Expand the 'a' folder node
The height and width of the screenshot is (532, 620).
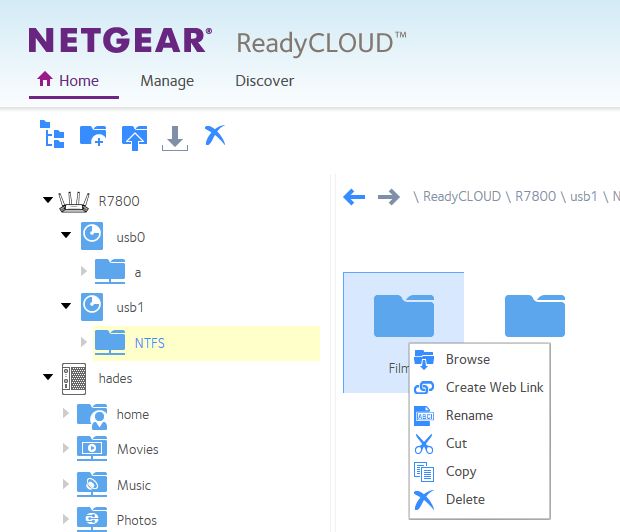83,271
